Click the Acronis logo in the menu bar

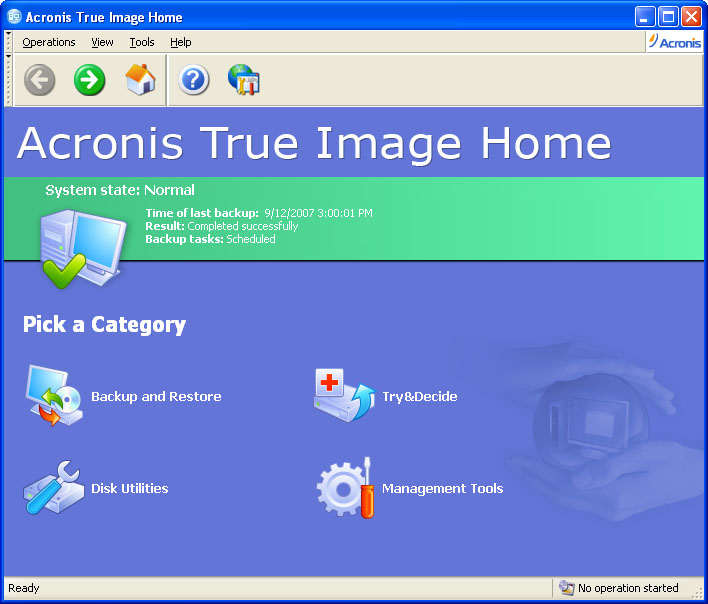click(x=675, y=42)
